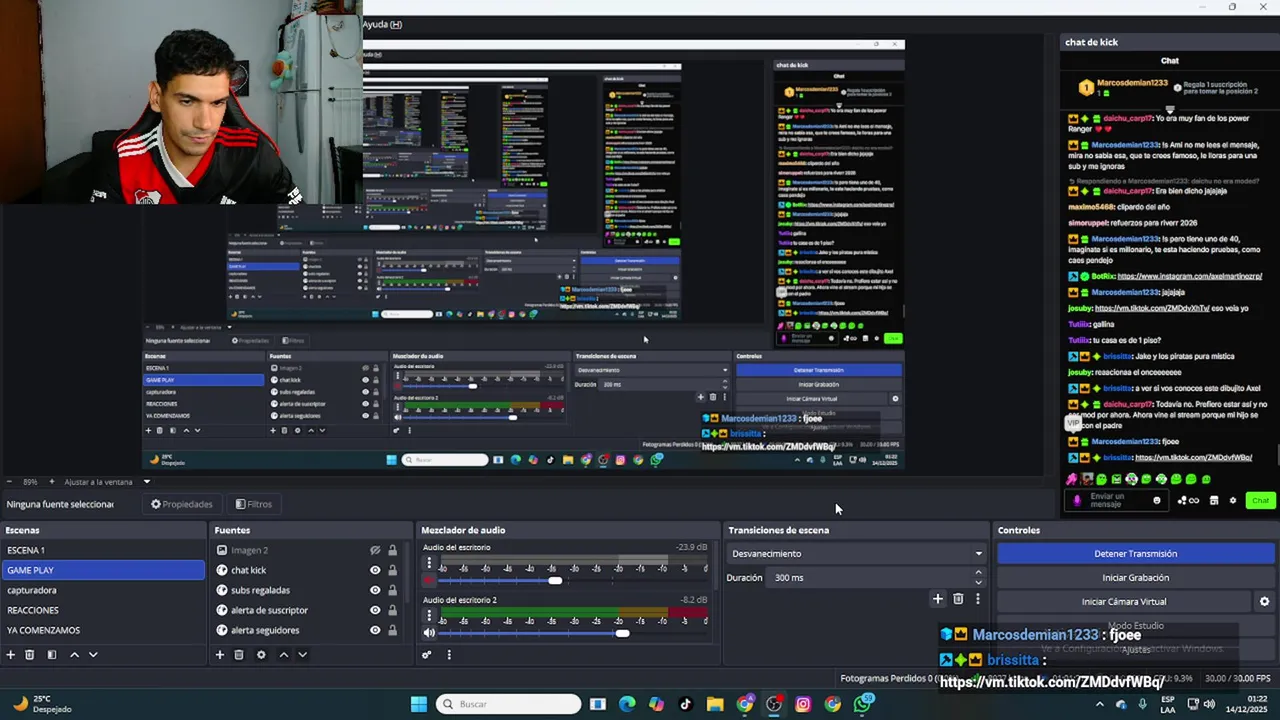Open options menu for Audio del escritorio 2
Screen dimensions: 1280x720
tap(429, 616)
